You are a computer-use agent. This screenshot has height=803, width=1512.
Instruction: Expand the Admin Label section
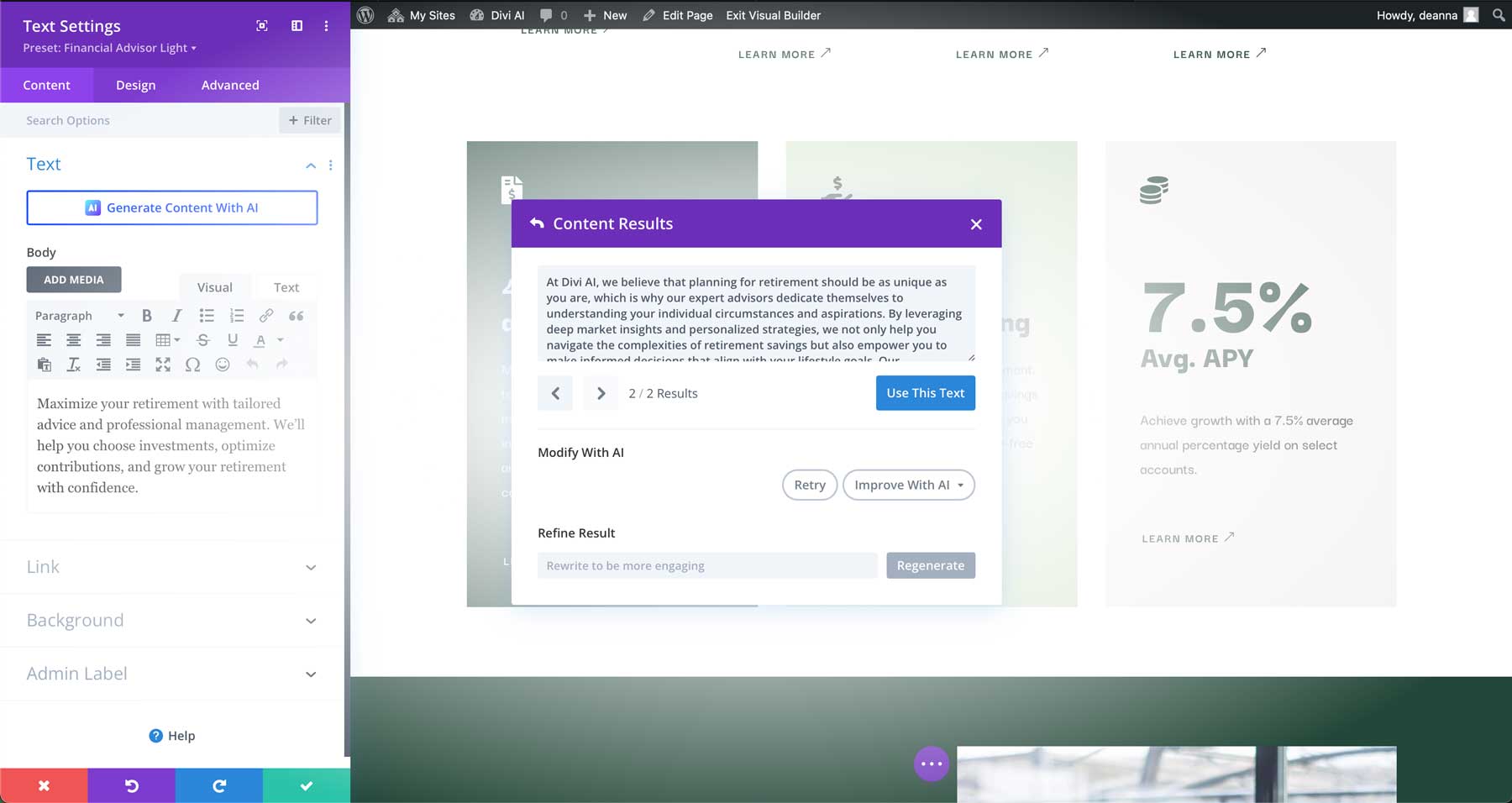[x=171, y=674]
